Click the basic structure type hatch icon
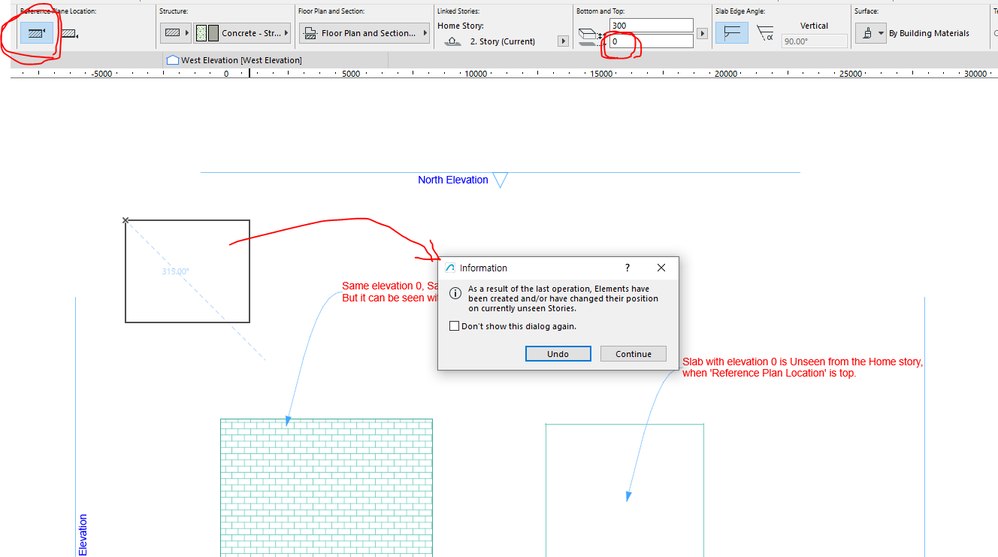Screen dimensions: 998x557 click(172, 32)
